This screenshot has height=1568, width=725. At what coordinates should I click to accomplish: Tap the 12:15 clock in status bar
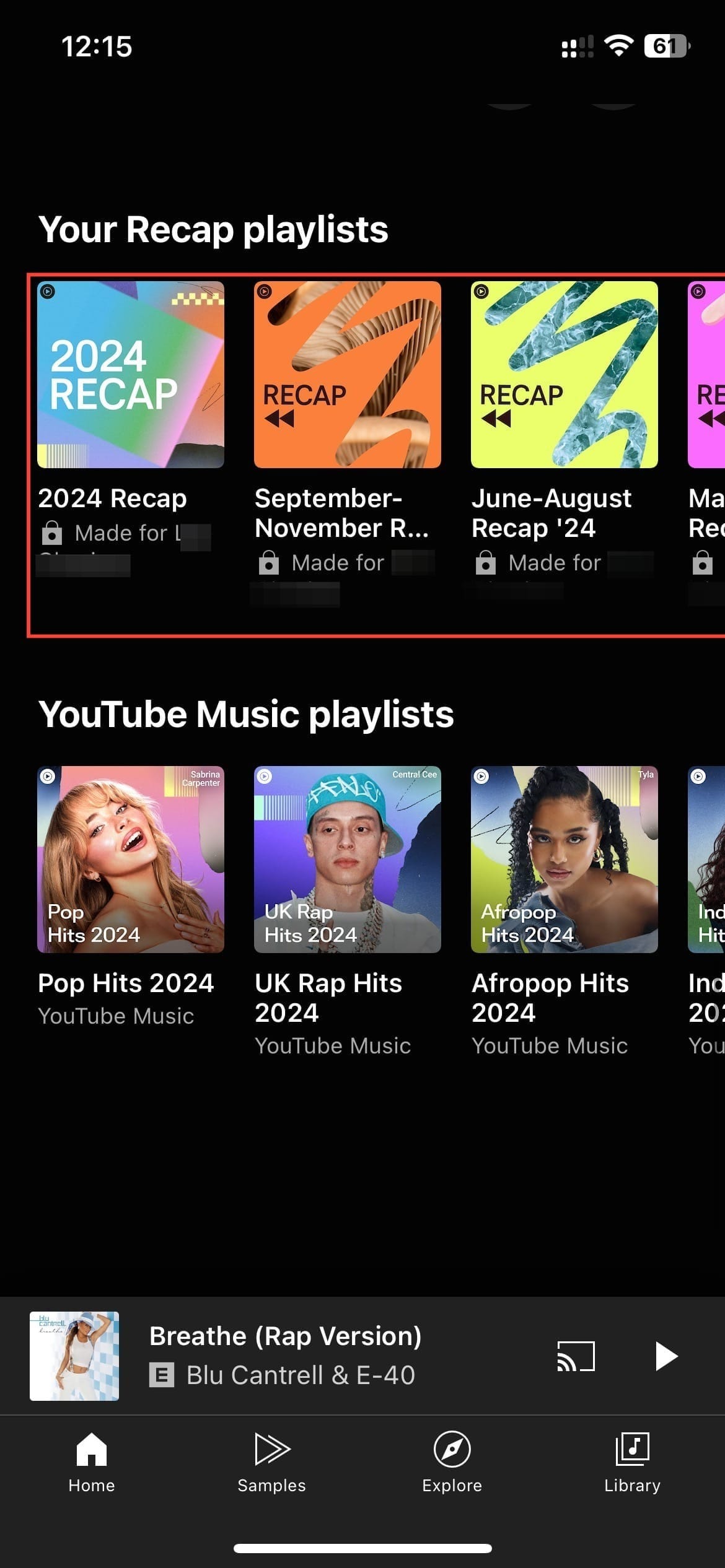pyautogui.click(x=97, y=46)
